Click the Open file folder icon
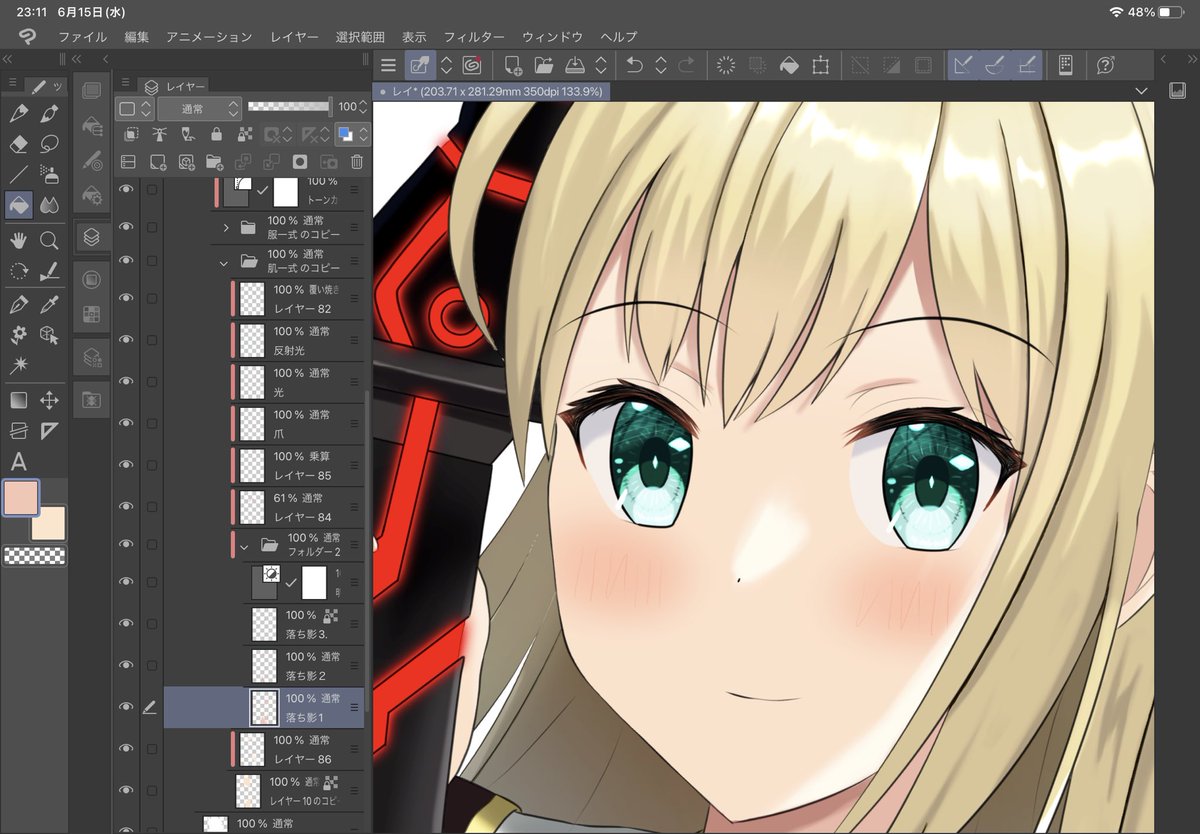This screenshot has height=834, width=1200. click(x=543, y=65)
